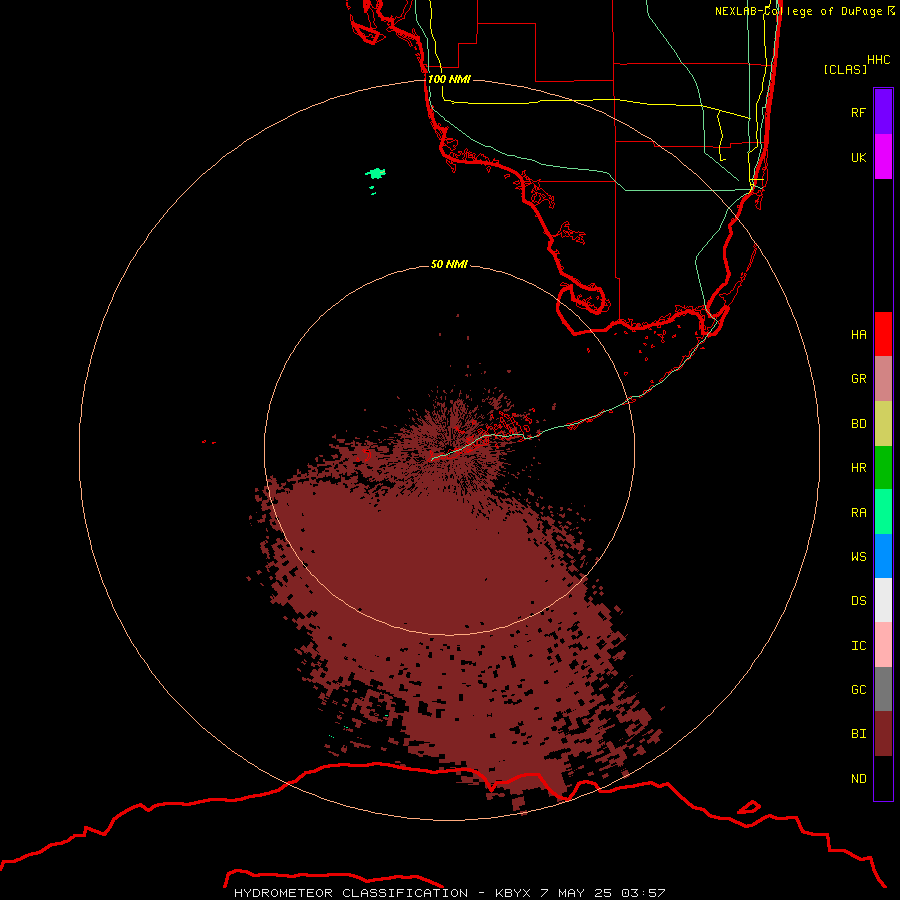Click the [CLAS] units label
Viewport: 900px width, 900px height.
pyautogui.click(x=845, y=69)
